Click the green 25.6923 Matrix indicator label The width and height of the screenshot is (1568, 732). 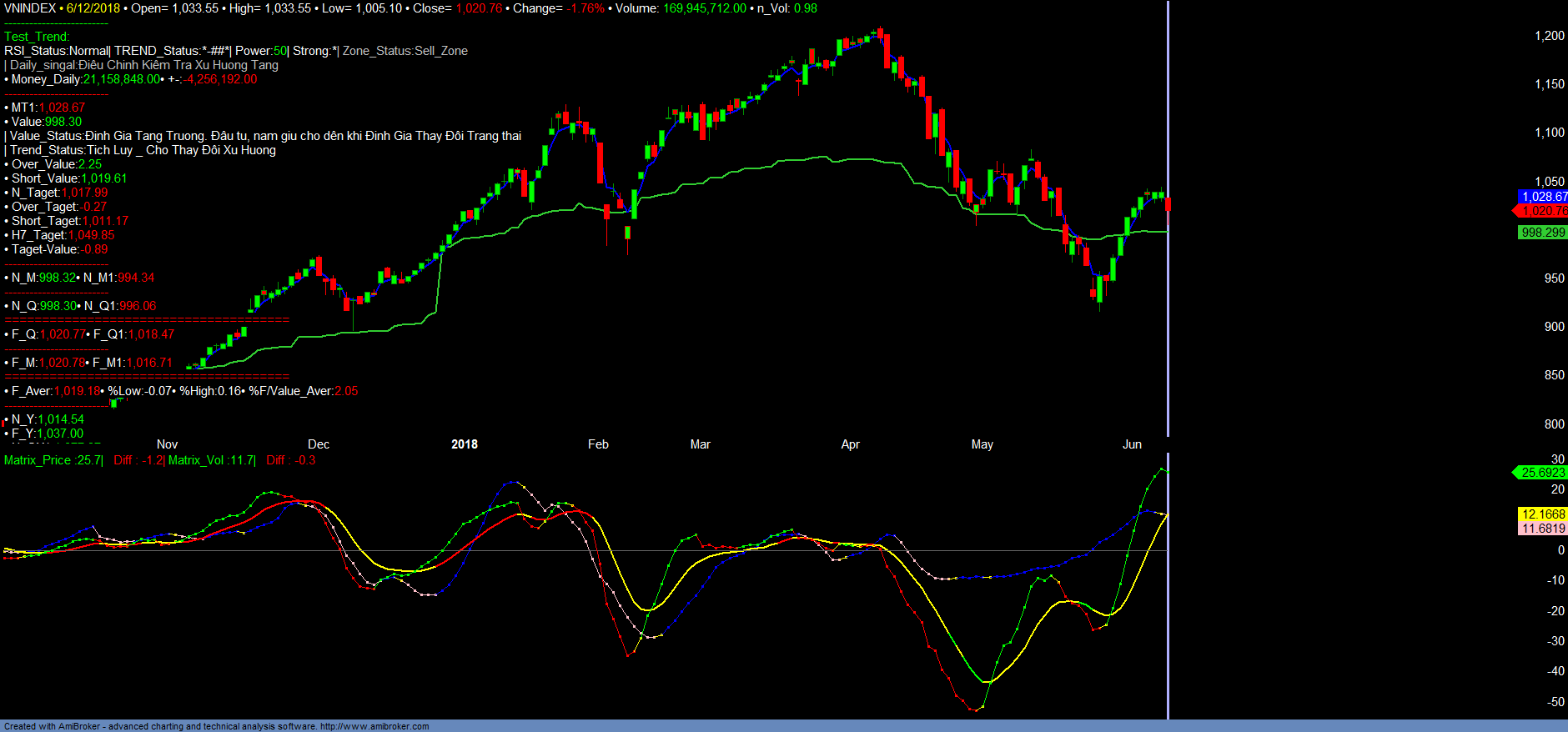tap(1542, 473)
